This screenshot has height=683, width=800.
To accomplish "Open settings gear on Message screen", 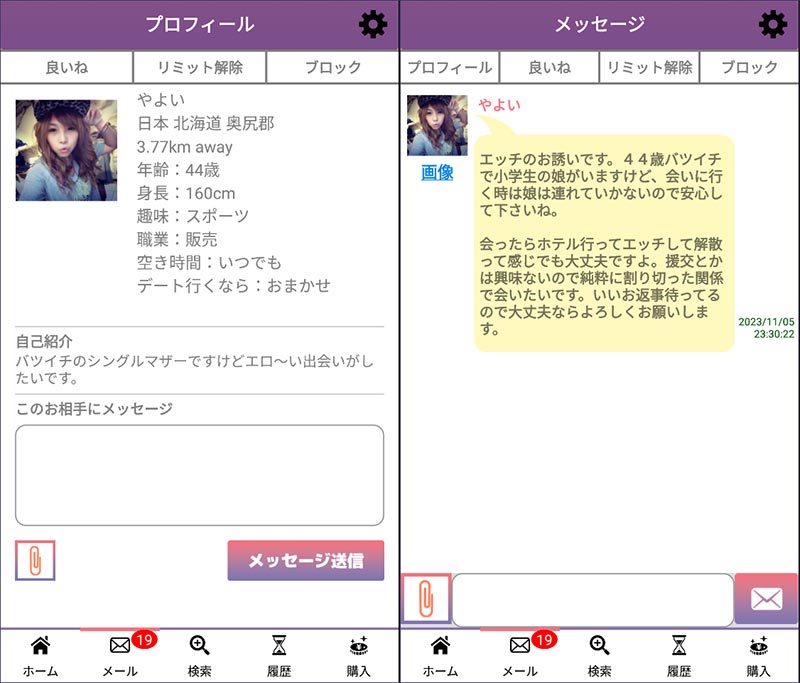I will point(773,24).
